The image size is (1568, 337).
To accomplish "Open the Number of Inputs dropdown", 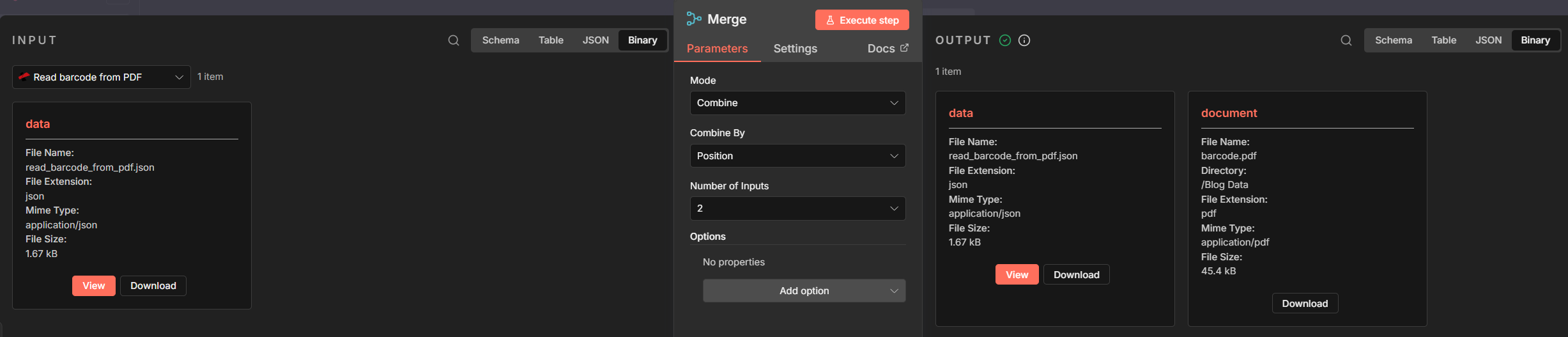I will 797,208.
